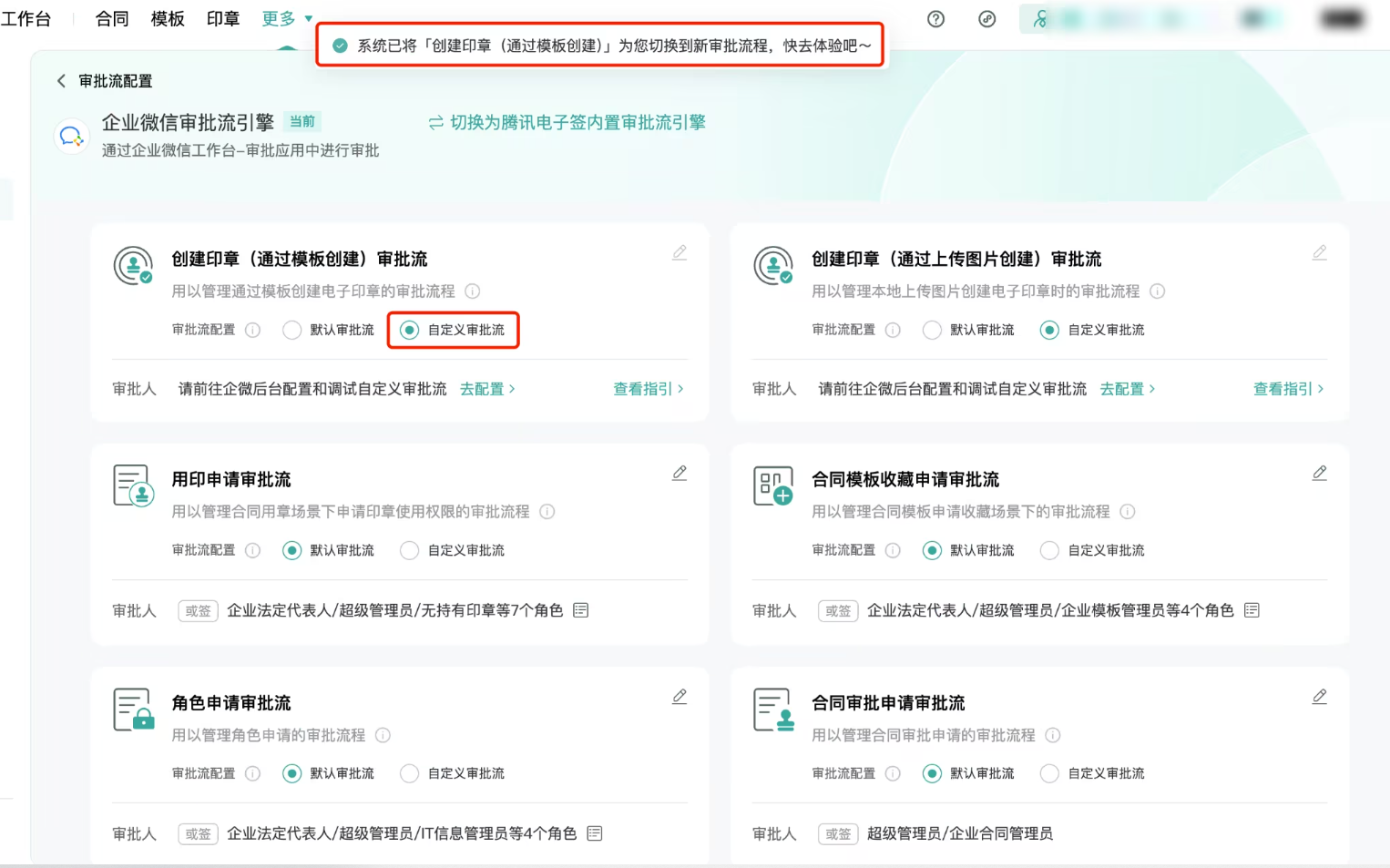Open role list icon after 企业模板管理员等4个角色

click(1252, 610)
